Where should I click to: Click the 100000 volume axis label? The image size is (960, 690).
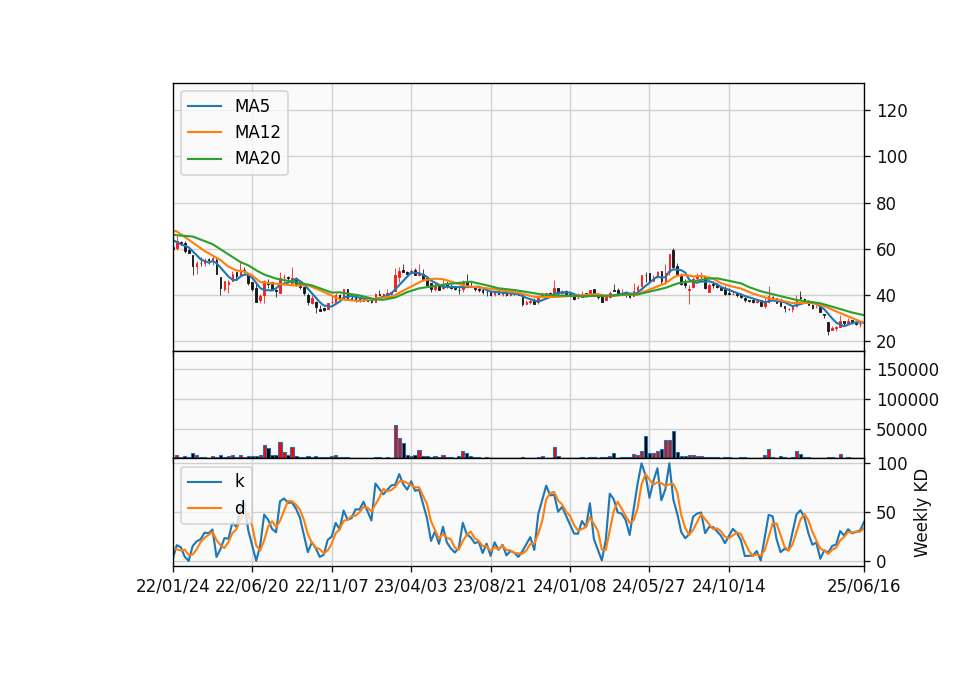[x=907, y=400]
